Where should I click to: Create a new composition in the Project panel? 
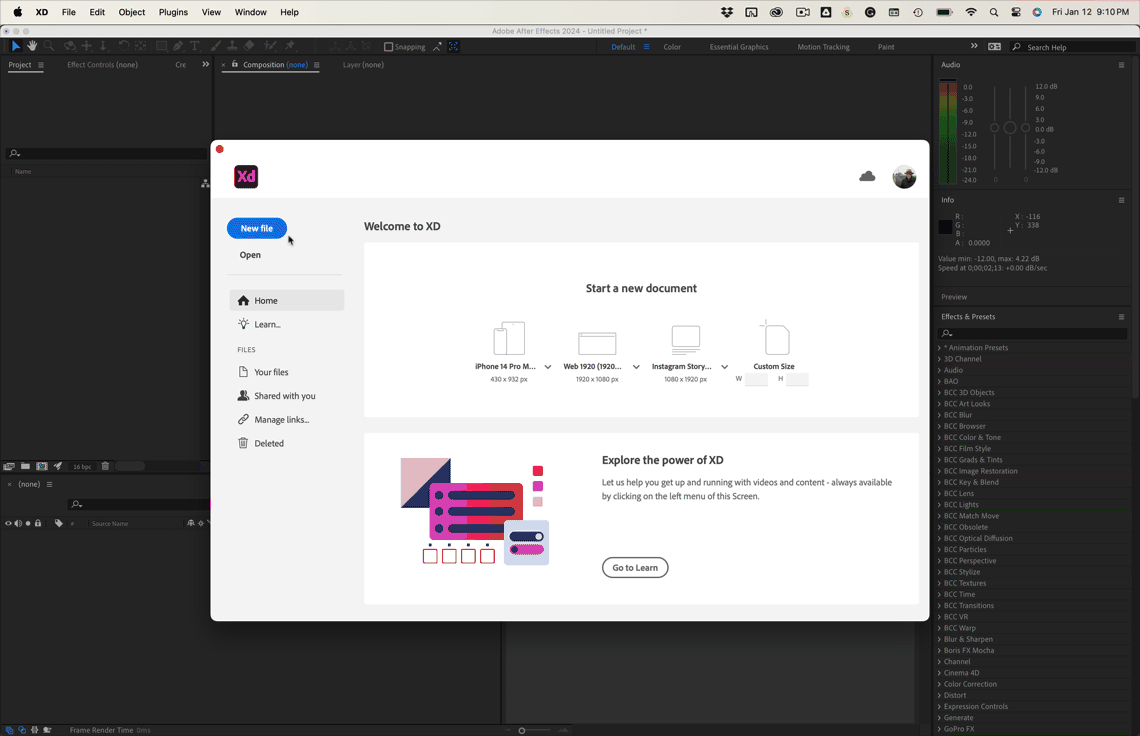coord(41,466)
